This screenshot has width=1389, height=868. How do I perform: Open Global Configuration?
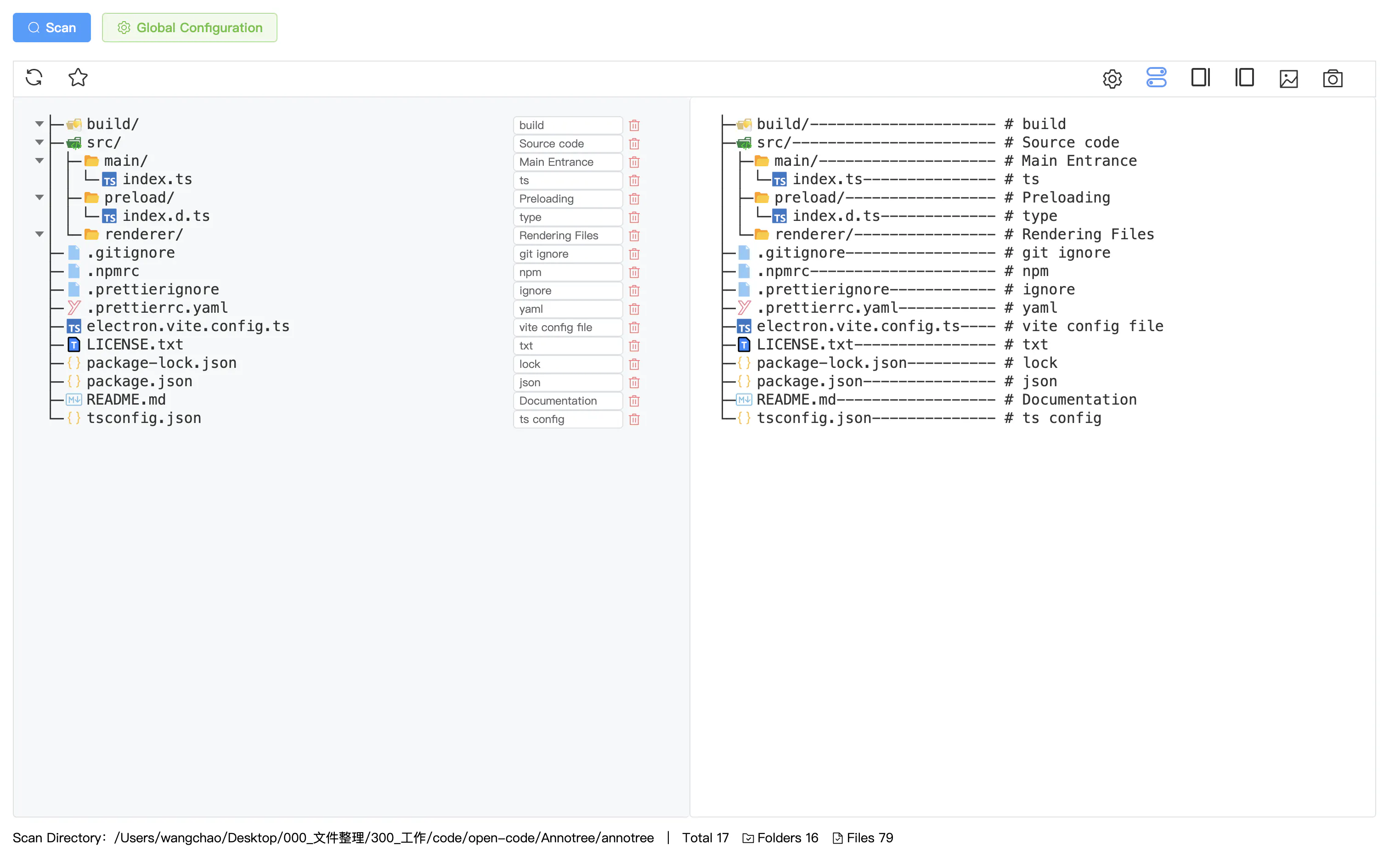pyautogui.click(x=189, y=28)
